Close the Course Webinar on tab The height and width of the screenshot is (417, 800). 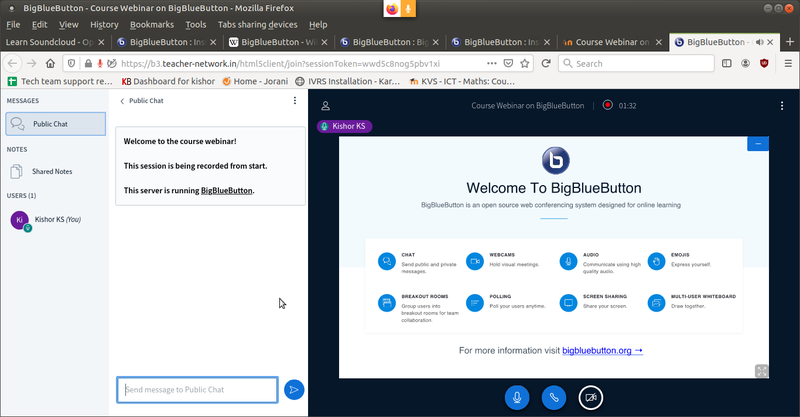click(659, 42)
